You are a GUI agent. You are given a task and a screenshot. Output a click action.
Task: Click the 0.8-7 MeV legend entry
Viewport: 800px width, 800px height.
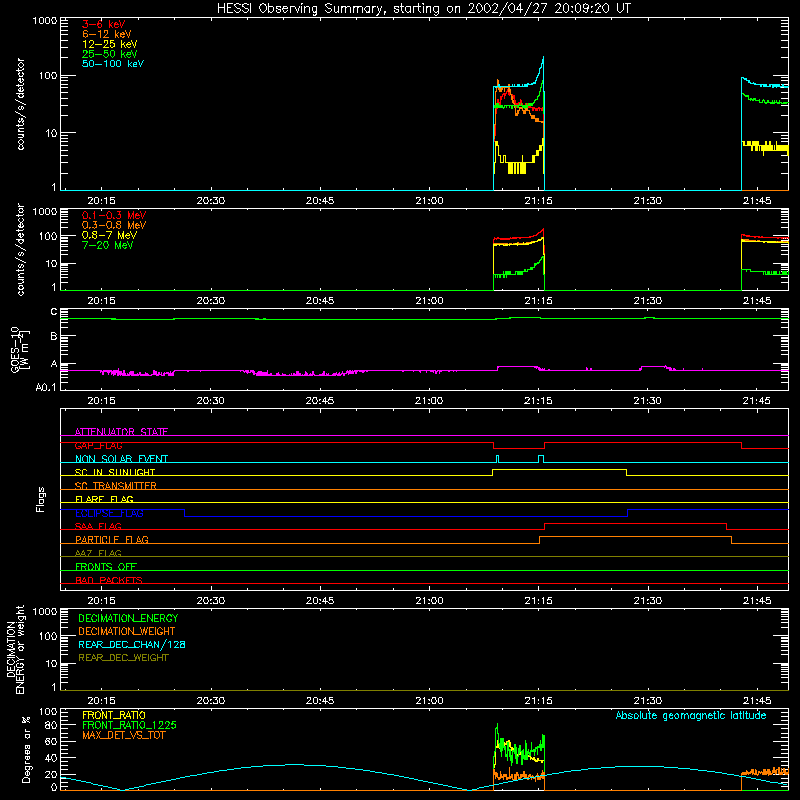(x=109, y=235)
